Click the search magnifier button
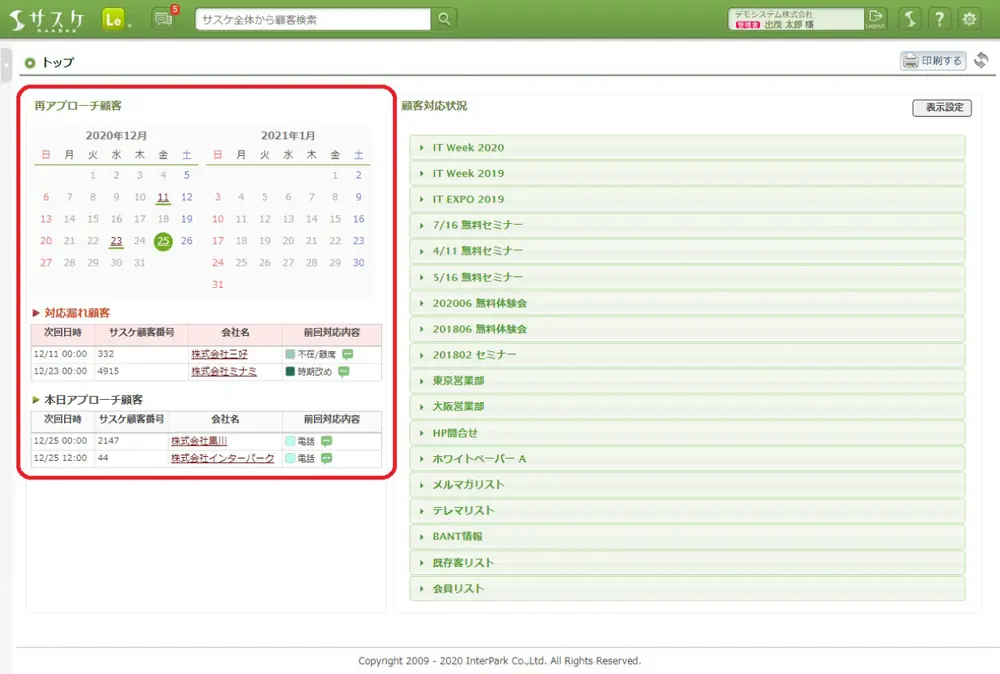Screen dimensions: 1000x674 444,19
